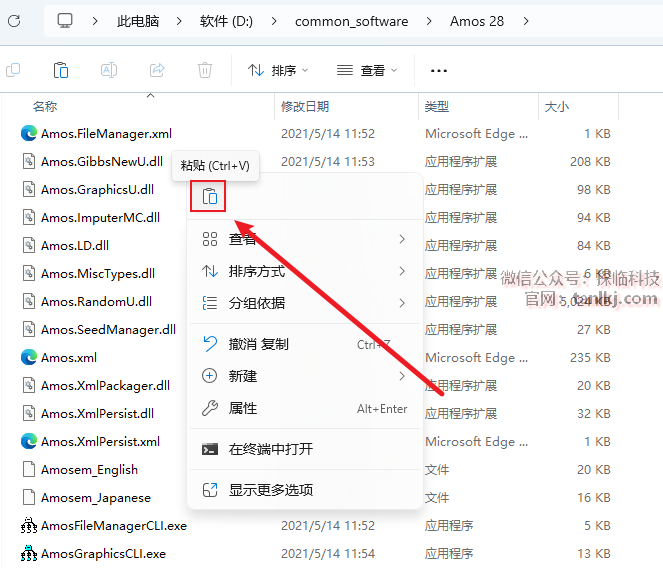Click the file icon of Amos.MiscTypes.dll
663x568 pixels.
(29, 273)
